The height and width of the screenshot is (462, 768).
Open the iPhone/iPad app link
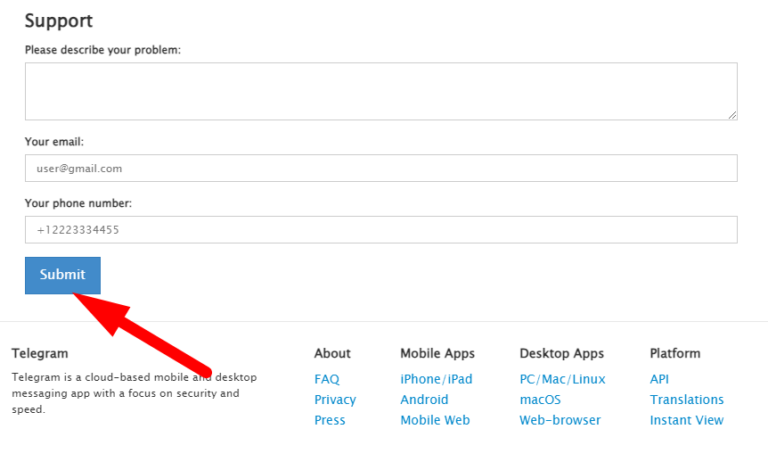point(436,379)
